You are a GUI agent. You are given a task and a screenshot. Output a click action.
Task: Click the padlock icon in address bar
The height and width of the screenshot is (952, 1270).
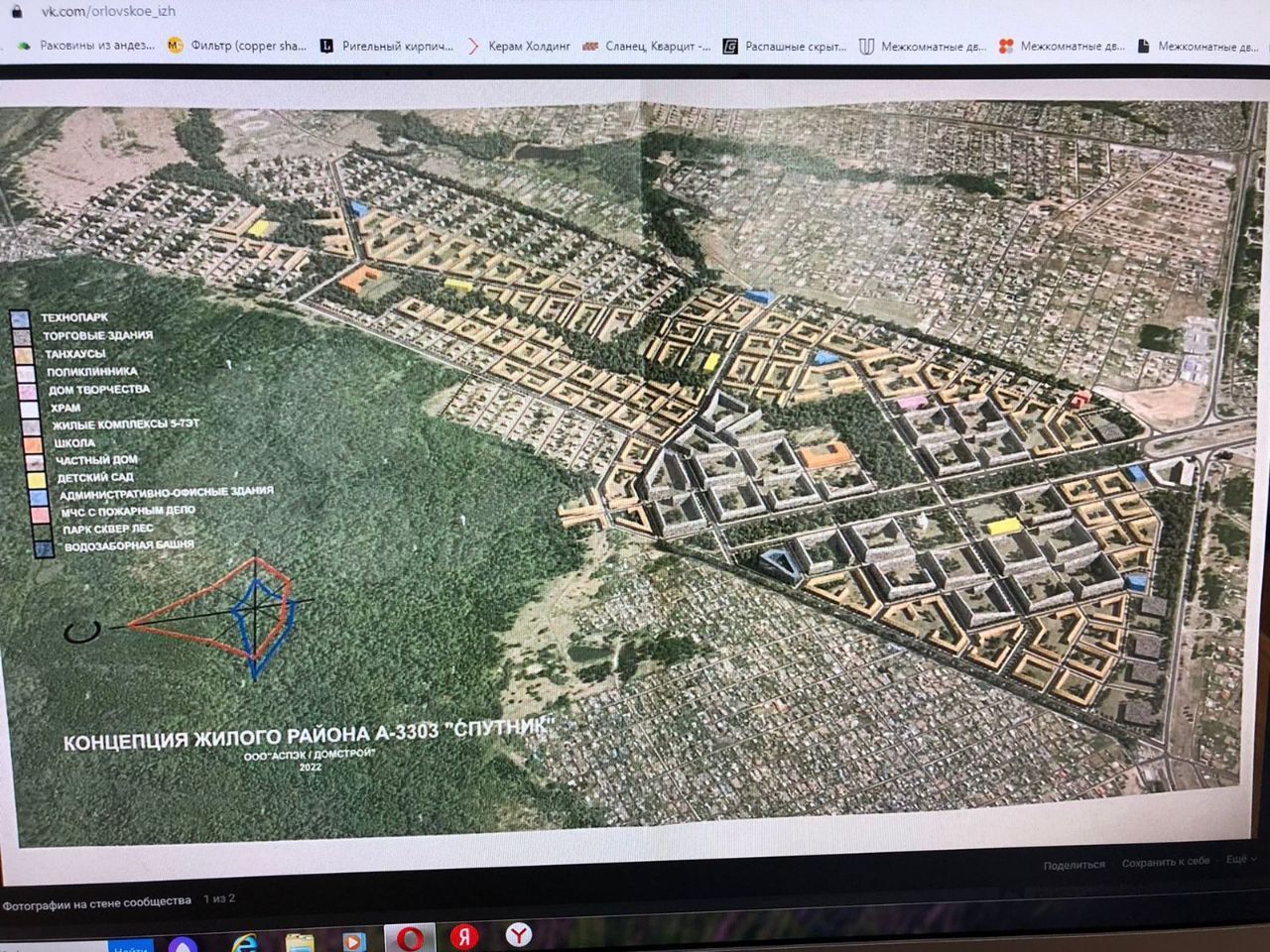[16, 11]
